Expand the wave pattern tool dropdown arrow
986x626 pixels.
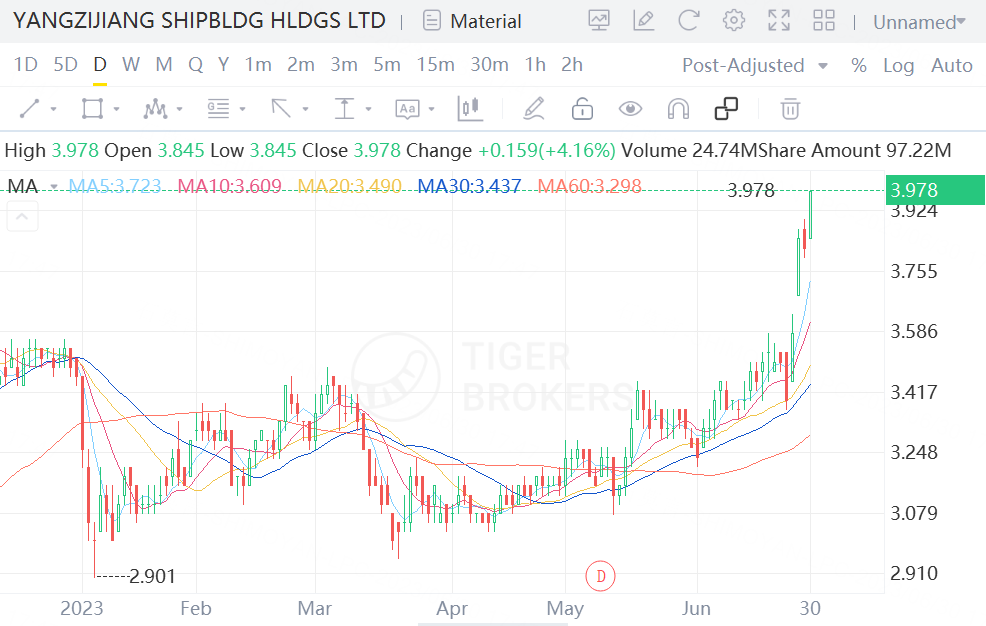pos(179,109)
